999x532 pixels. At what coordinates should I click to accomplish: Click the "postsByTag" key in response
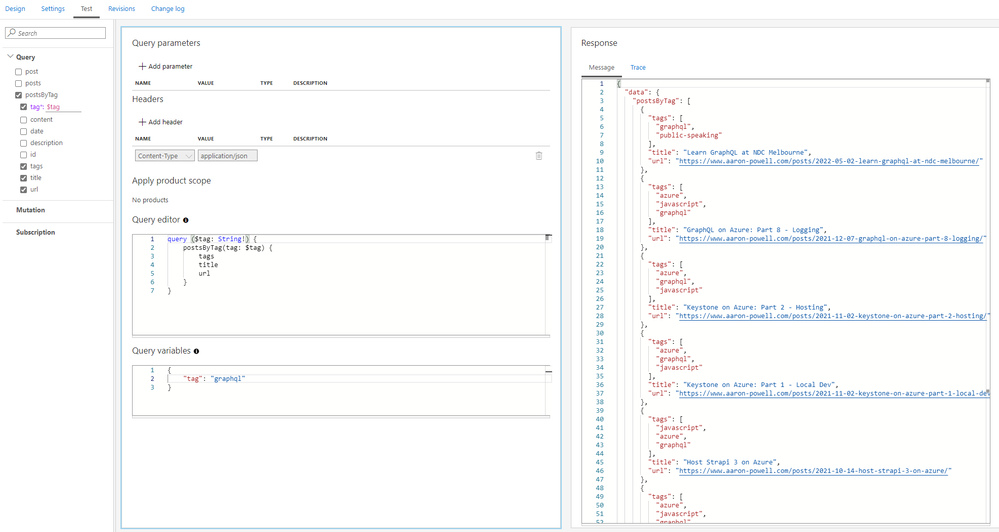[656, 101]
